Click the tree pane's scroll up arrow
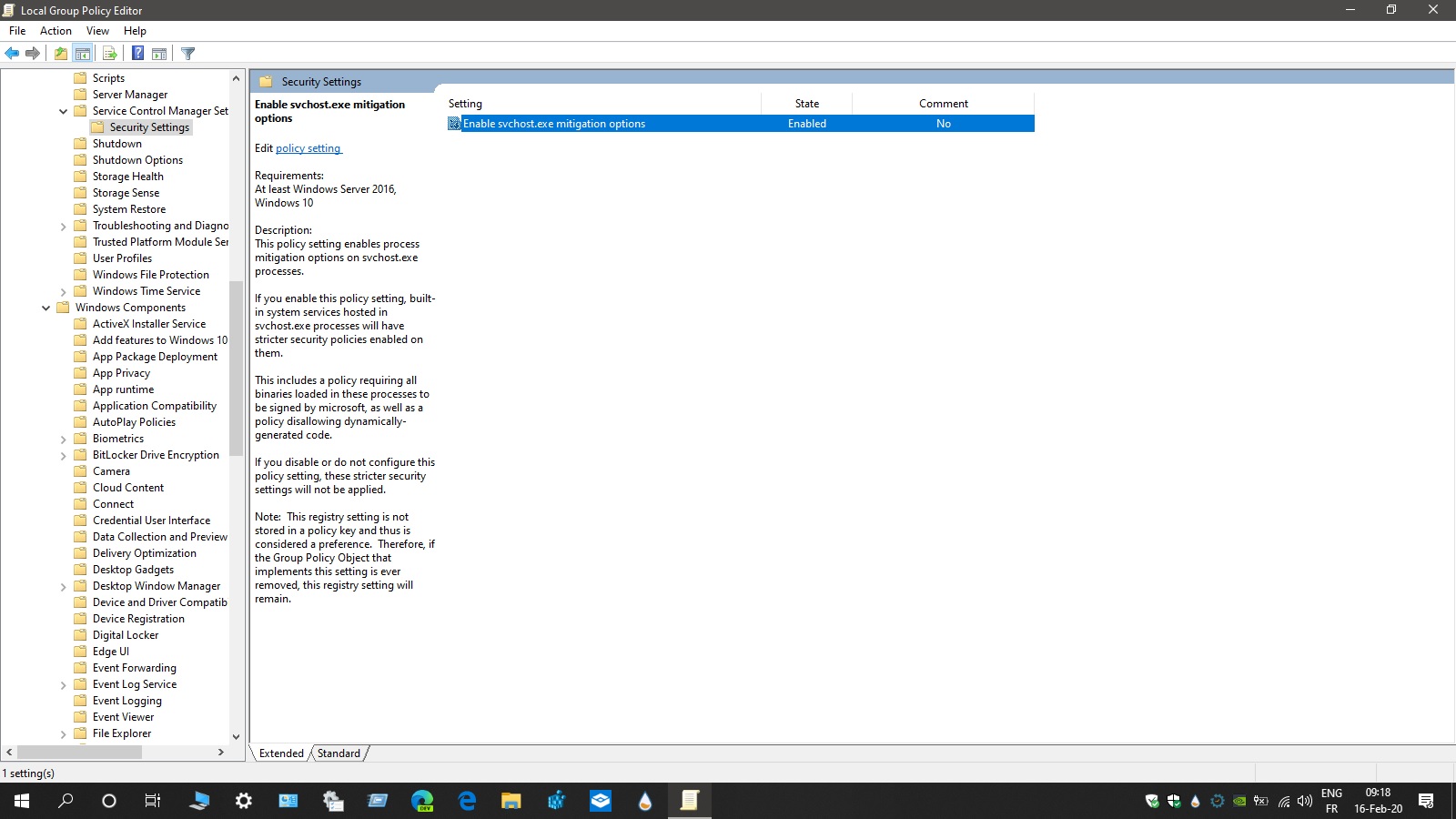The height and width of the screenshot is (819, 1456). click(237, 78)
